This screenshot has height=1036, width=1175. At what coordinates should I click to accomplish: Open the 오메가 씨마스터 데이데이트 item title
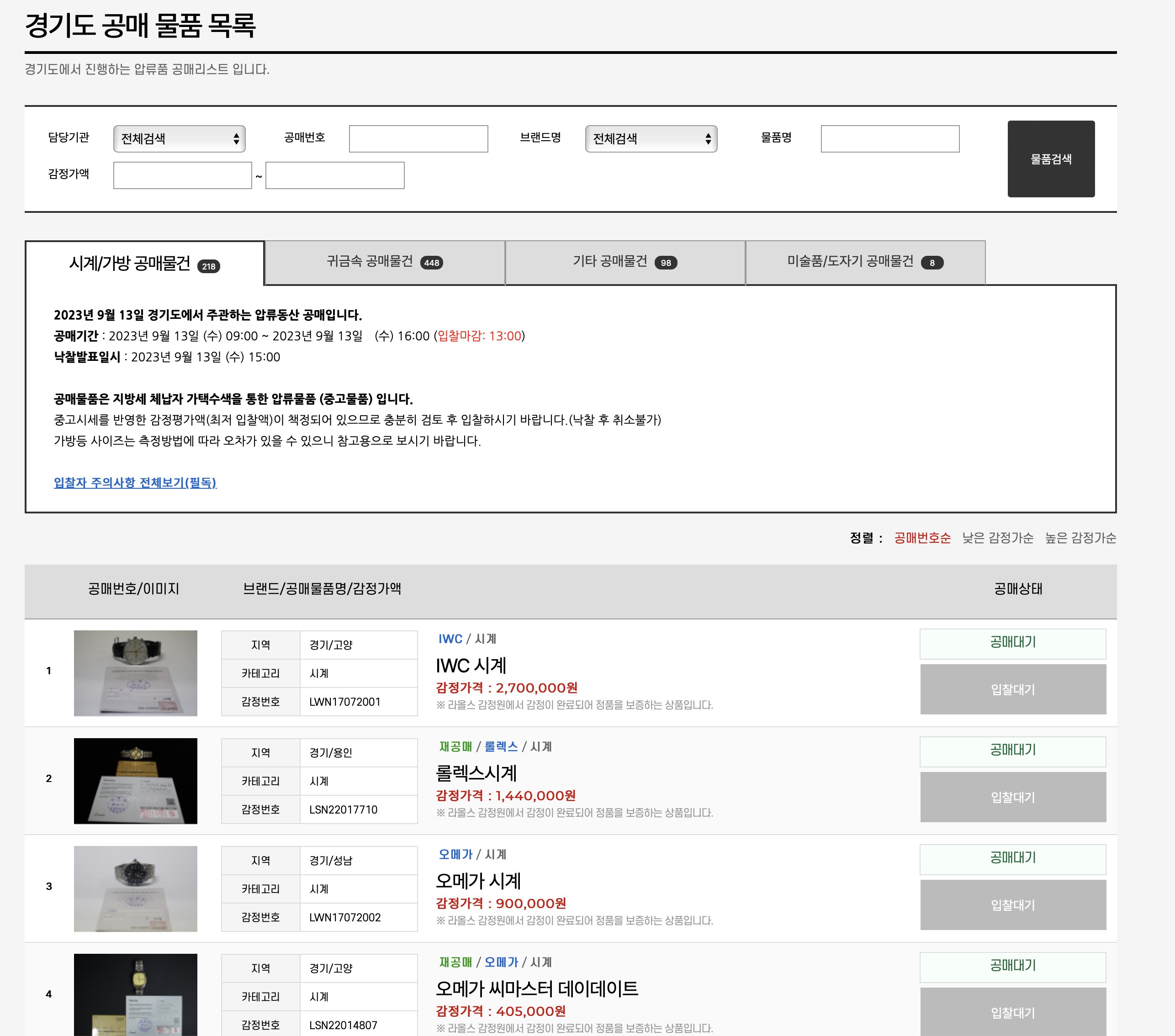[x=536, y=988]
